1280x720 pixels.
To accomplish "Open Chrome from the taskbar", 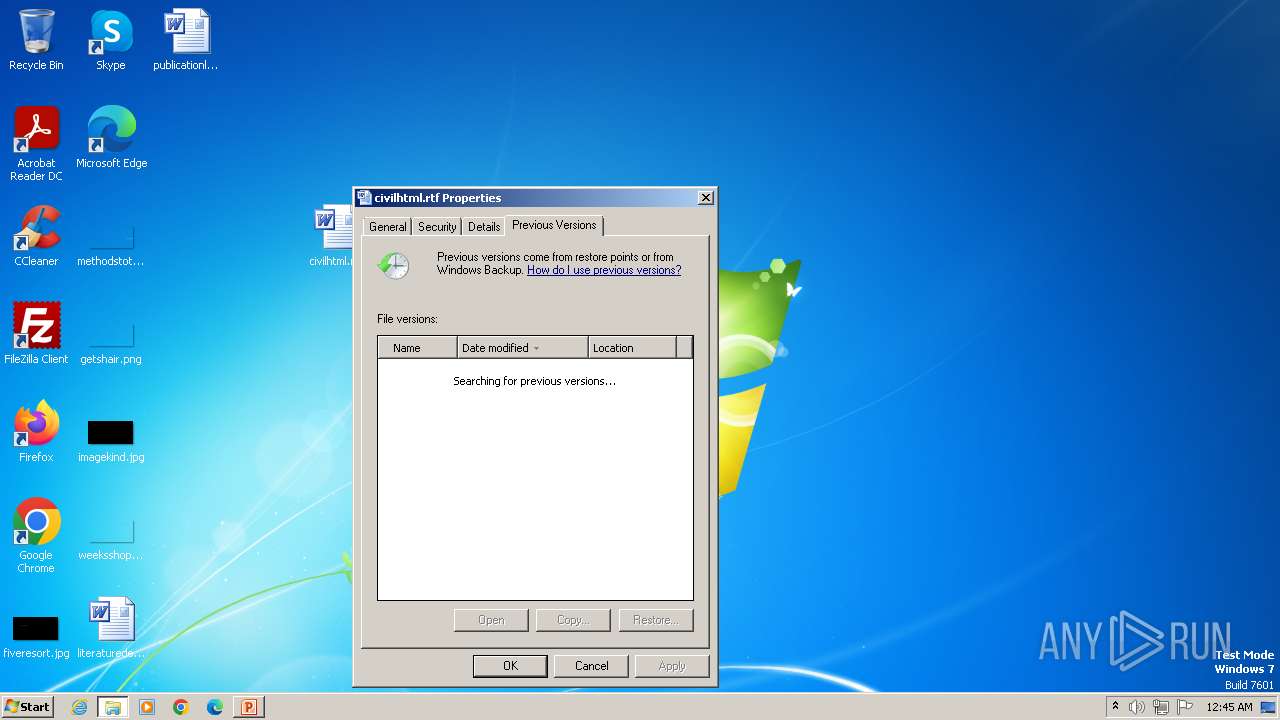I will click(x=181, y=707).
